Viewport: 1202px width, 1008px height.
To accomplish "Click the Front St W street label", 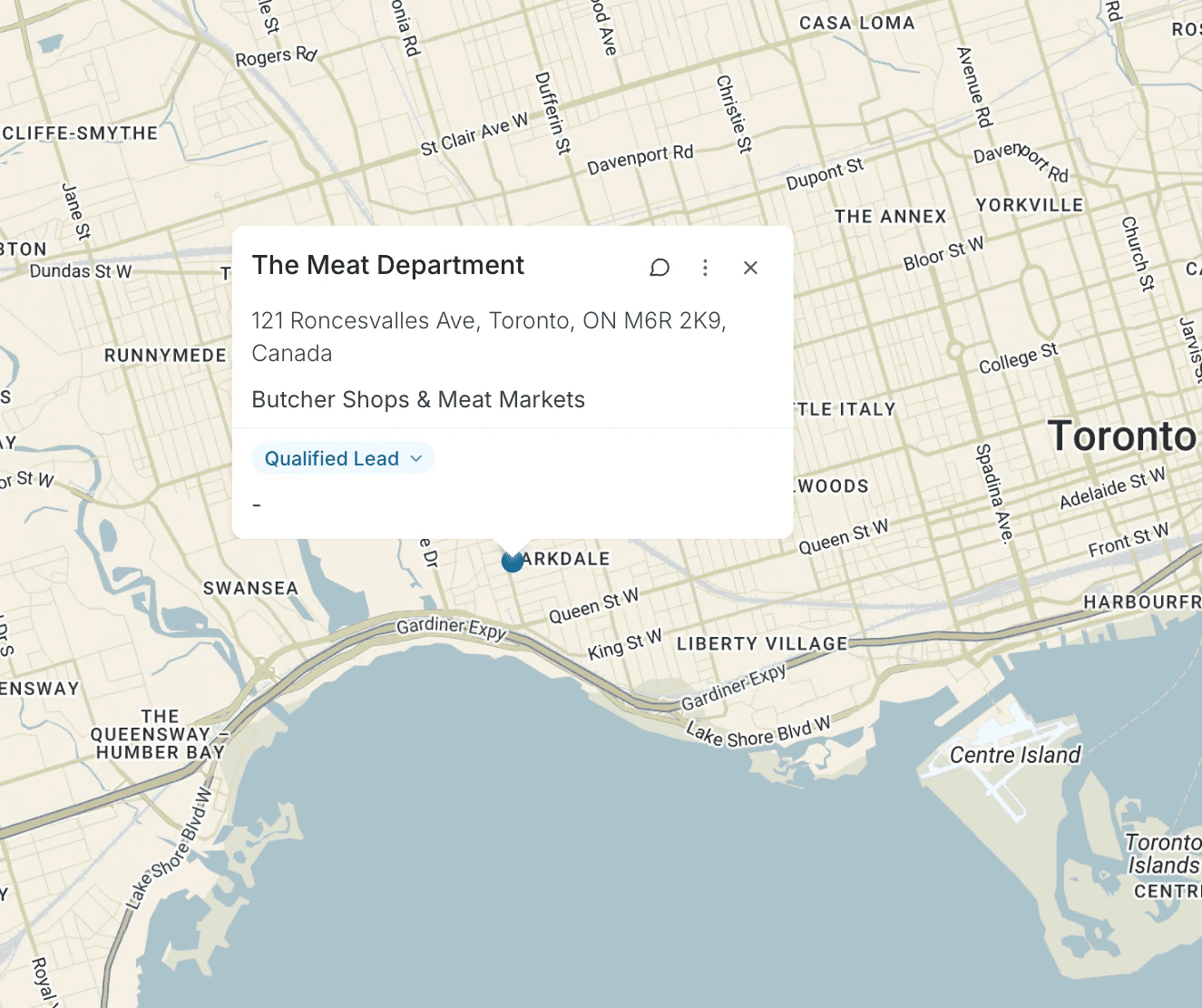I will 1129,540.
